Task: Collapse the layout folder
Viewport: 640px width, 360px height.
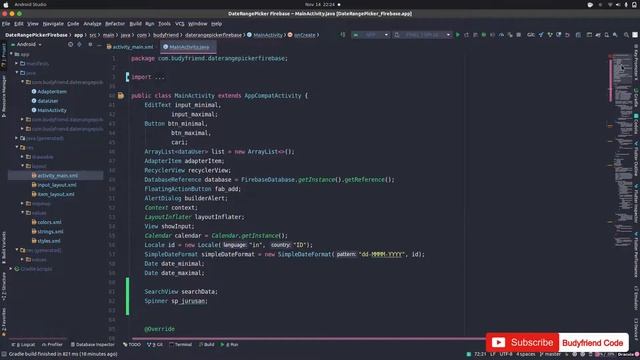Action: [x=22, y=166]
